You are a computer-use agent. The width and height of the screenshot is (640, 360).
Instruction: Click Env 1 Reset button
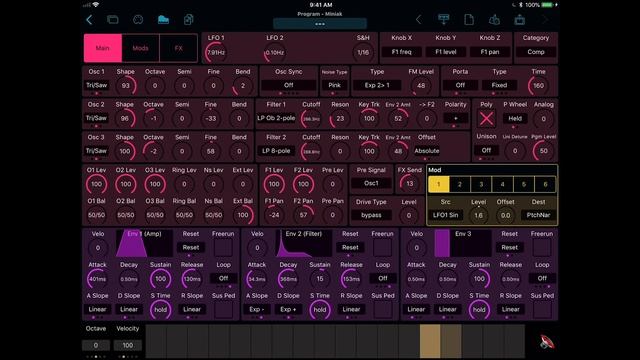(191, 247)
